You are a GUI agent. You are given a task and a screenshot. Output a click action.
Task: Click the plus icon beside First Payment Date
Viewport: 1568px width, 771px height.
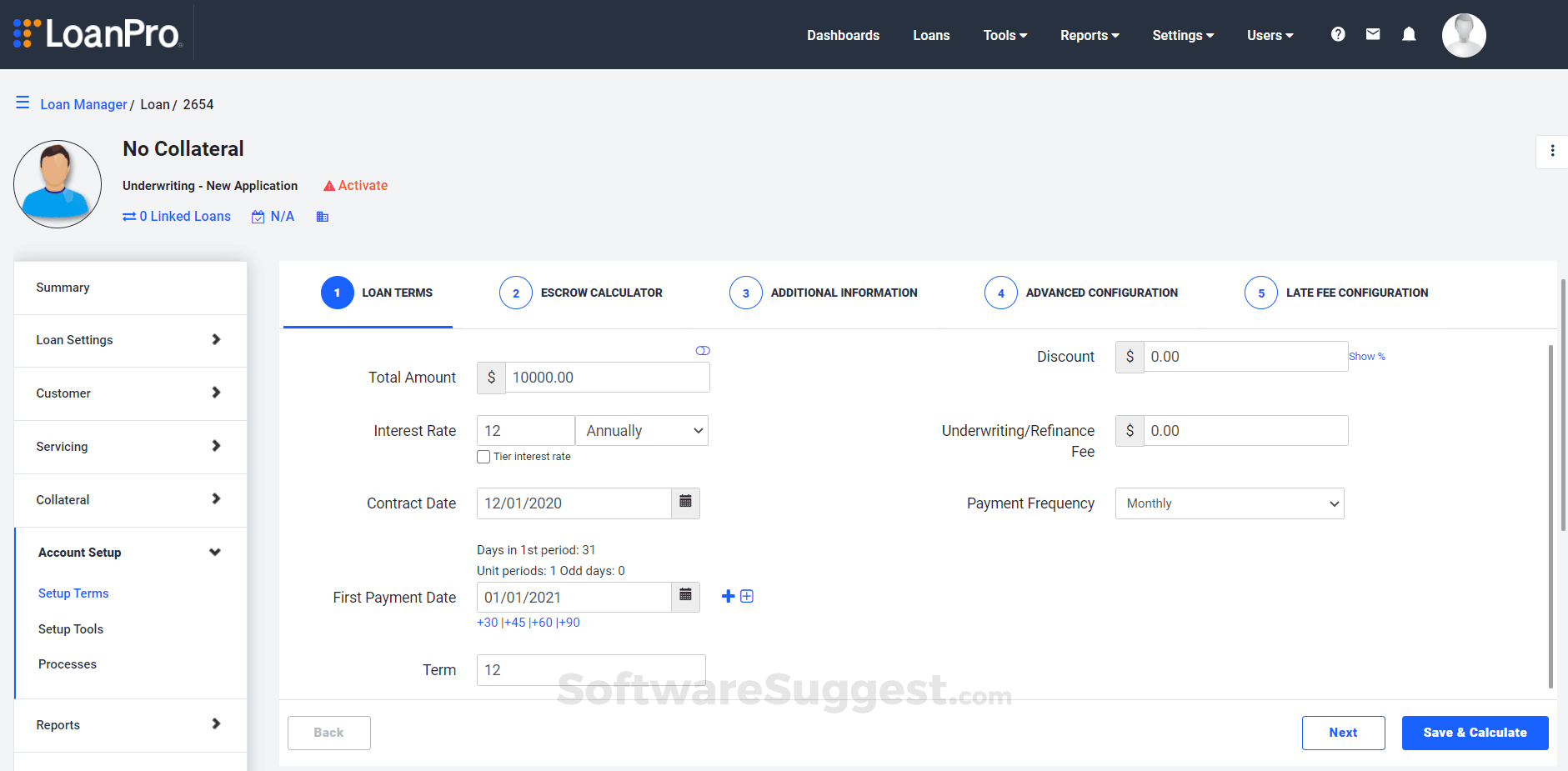[727, 596]
